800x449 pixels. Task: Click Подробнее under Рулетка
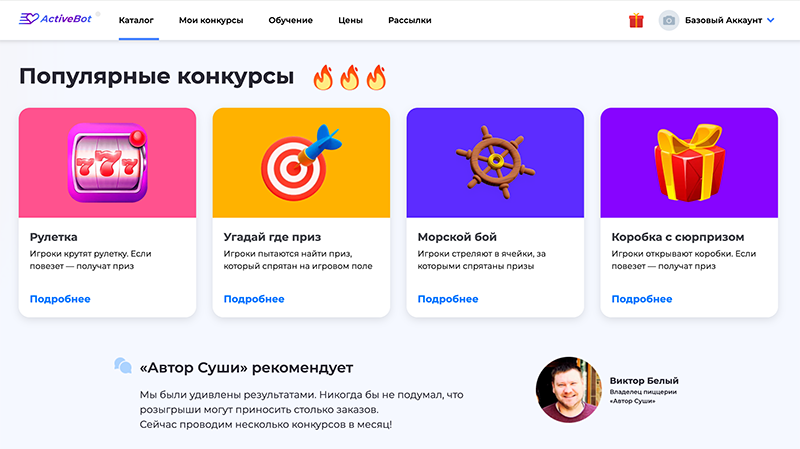(x=60, y=299)
